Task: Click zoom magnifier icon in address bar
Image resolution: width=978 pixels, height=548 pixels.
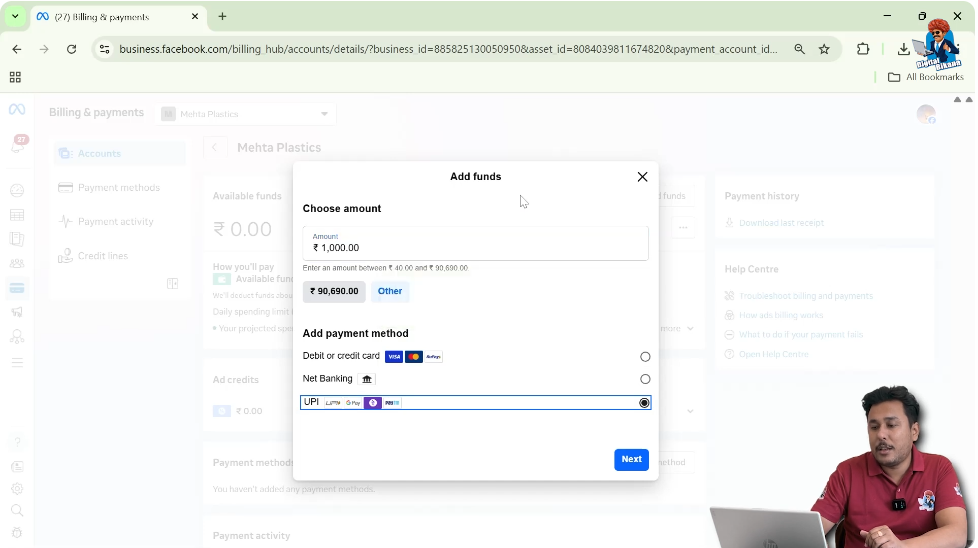Action: point(799,49)
